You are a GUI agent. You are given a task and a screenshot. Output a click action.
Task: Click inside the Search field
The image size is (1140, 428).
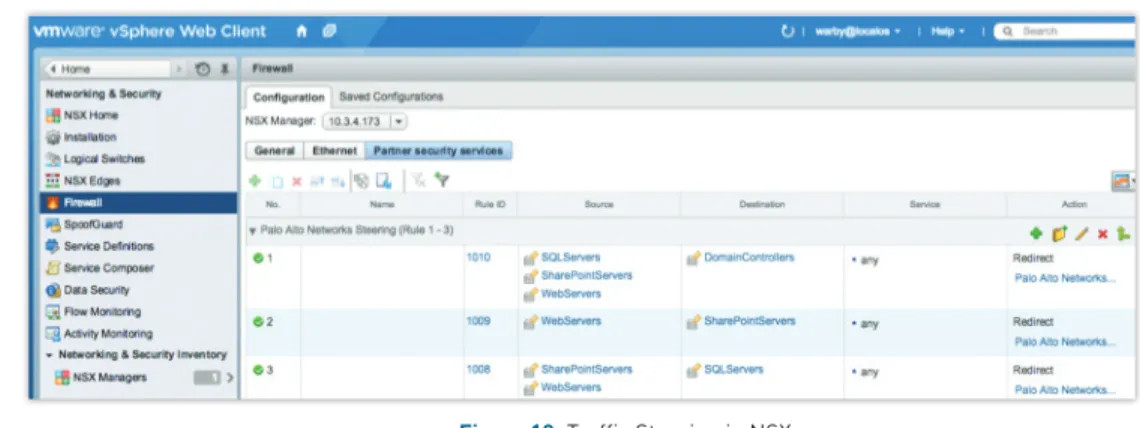(x=1069, y=32)
